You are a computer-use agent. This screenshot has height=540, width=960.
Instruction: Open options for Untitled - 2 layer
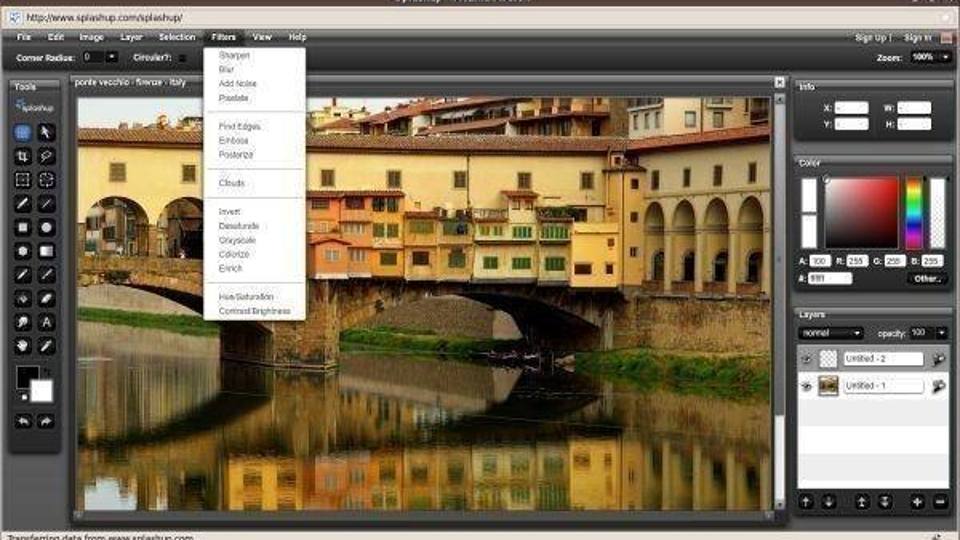point(938,359)
